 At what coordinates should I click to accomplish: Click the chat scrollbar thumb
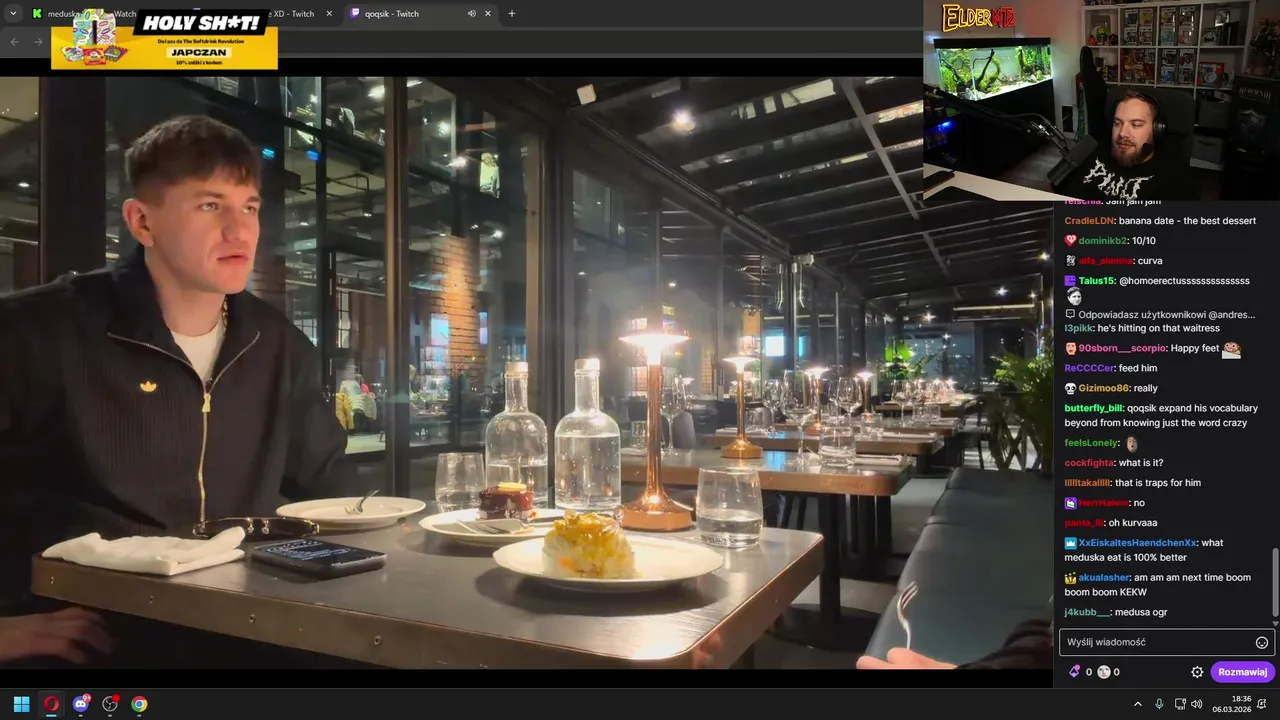pyautogui.click(x=1275, y=581)
